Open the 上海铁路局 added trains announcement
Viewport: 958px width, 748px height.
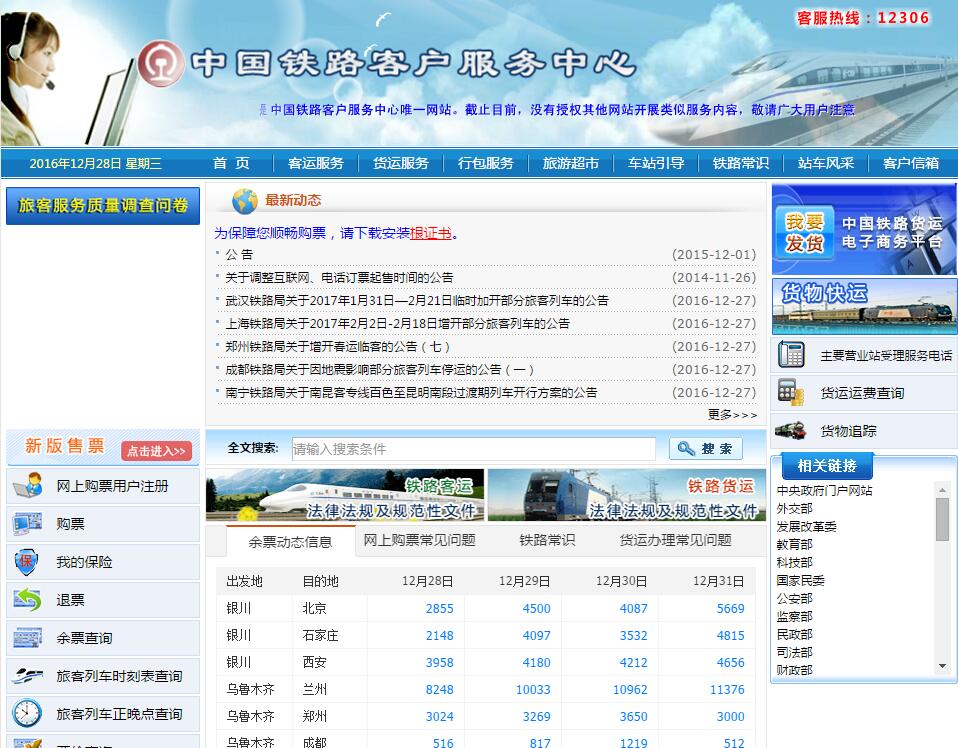point(397,323)
